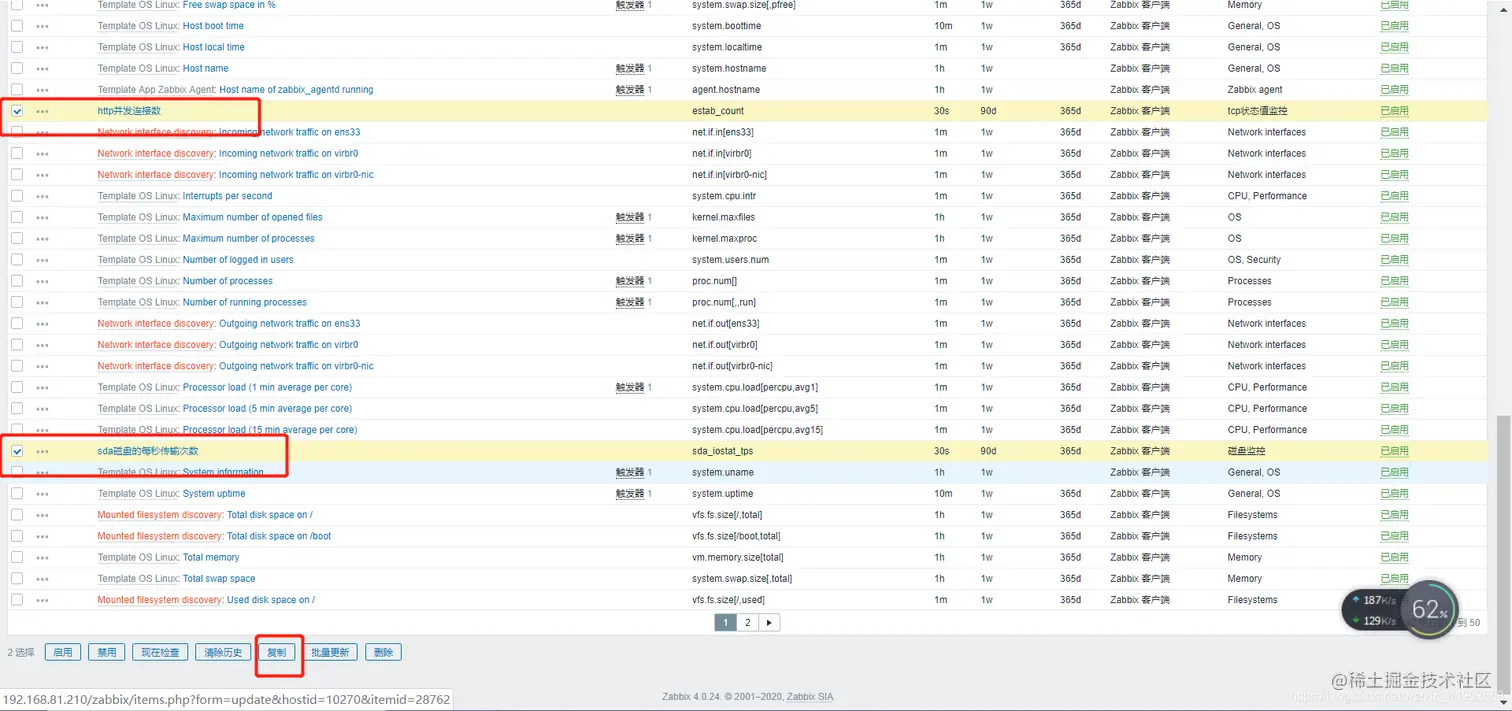Select the Interrupts per second checkbox

pos(17,196)
